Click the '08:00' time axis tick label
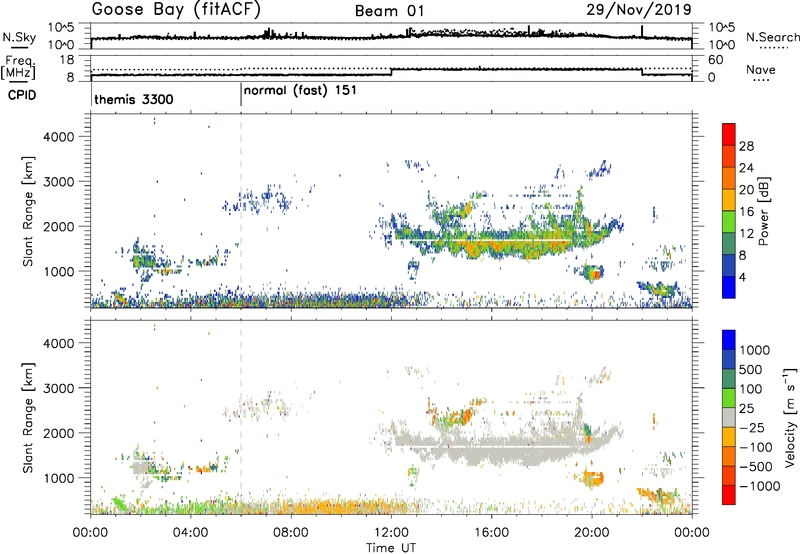Screen dimensions: 800x554 291,533
